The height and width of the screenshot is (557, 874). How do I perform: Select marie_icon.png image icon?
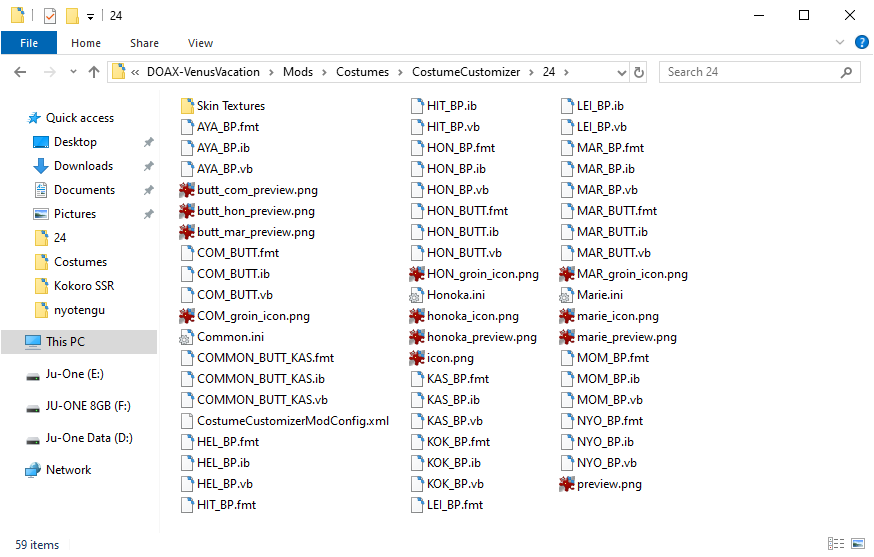(567, 316)
